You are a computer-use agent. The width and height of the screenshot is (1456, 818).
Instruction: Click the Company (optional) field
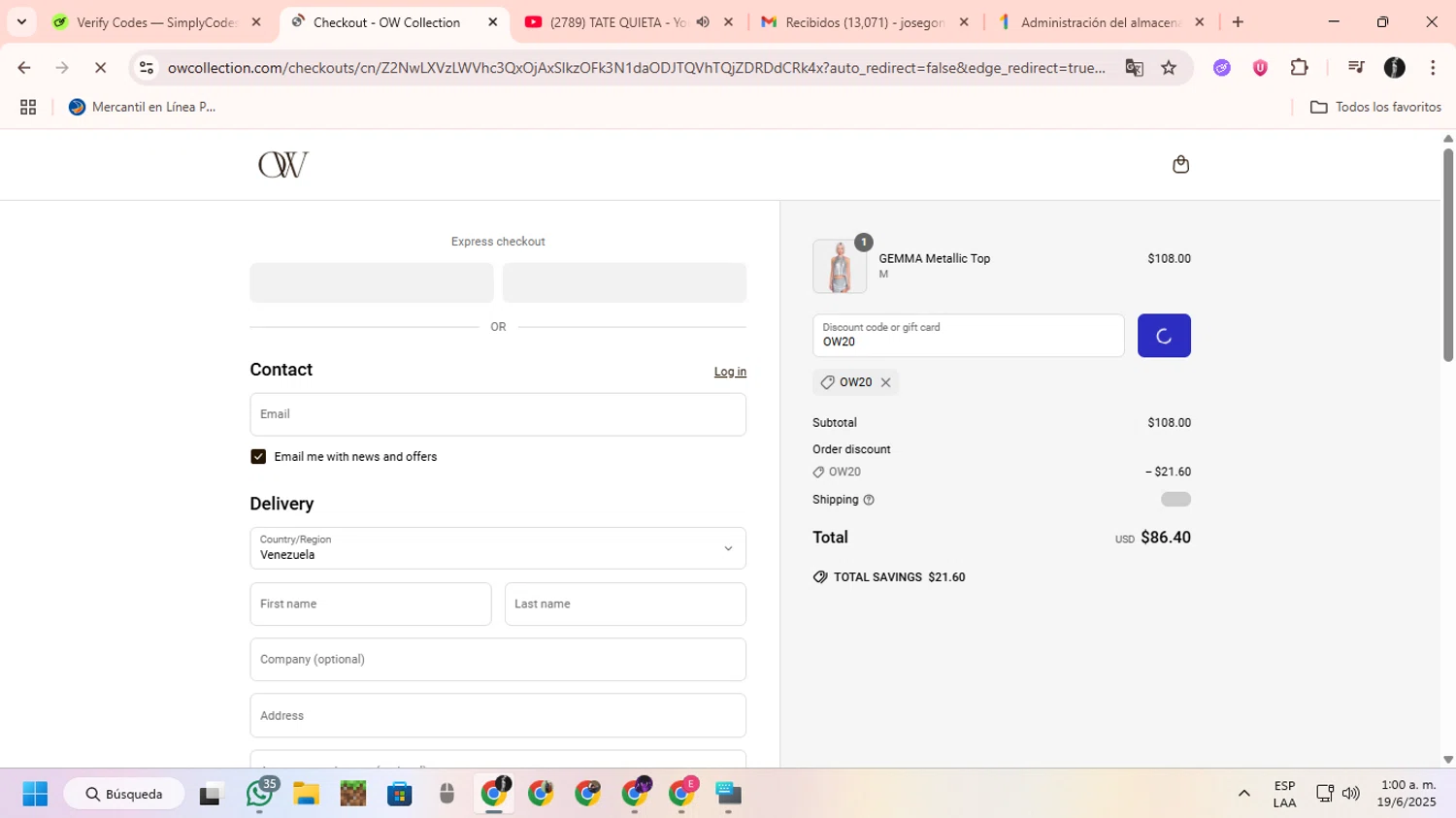(498, 659)
